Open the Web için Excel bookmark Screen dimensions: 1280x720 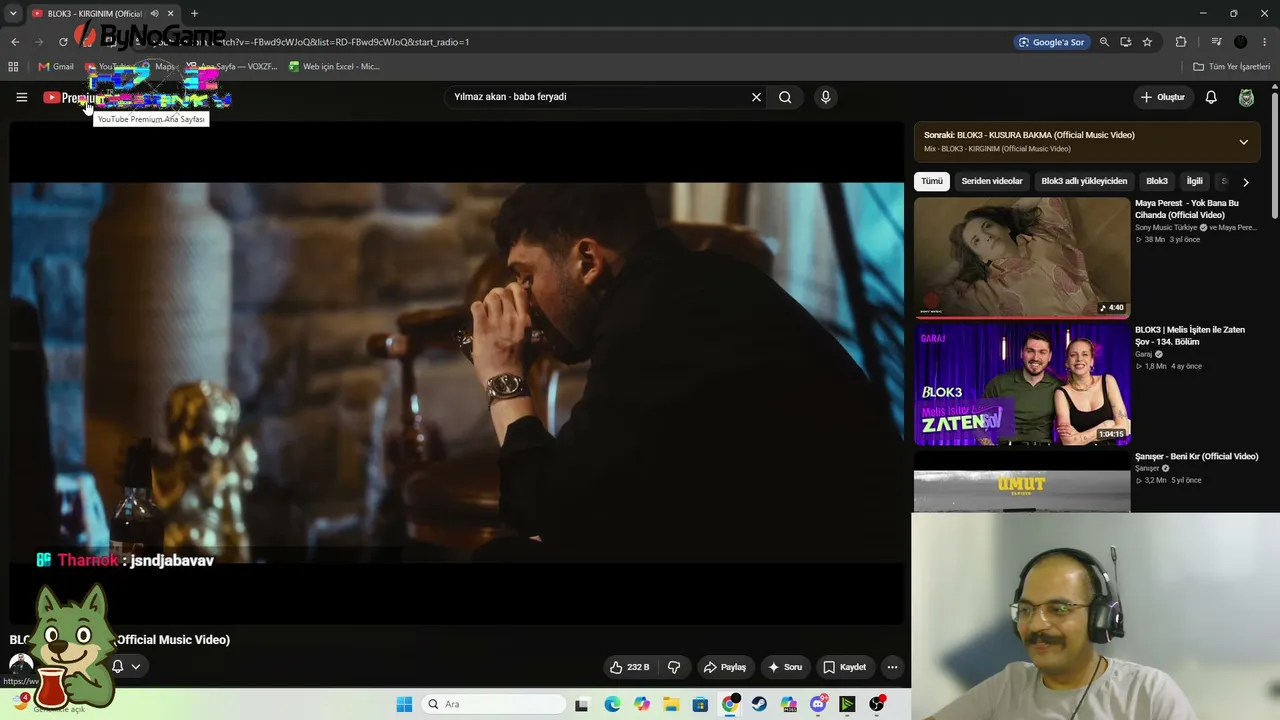click(334, 67)
